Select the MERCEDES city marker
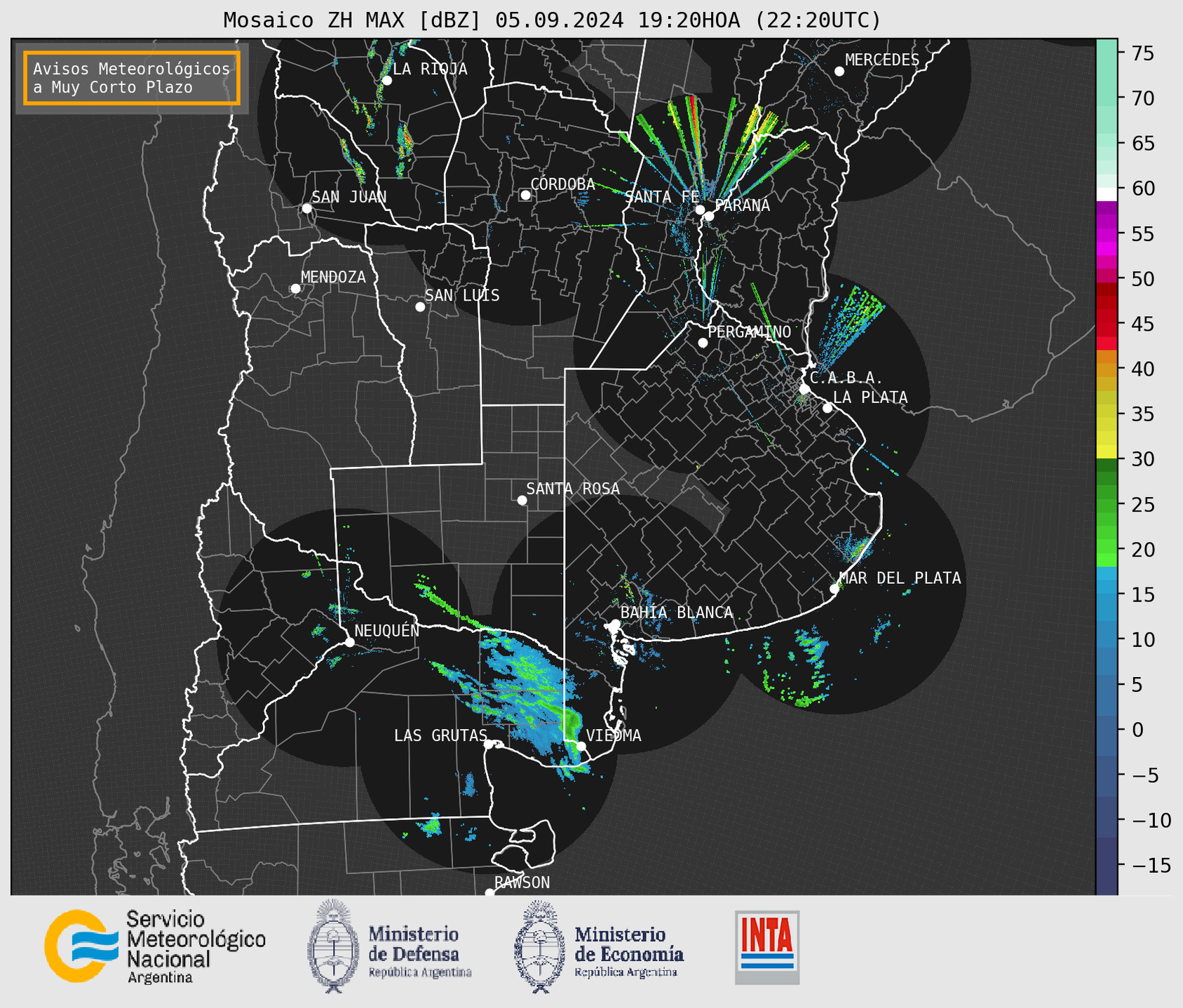 839,71
